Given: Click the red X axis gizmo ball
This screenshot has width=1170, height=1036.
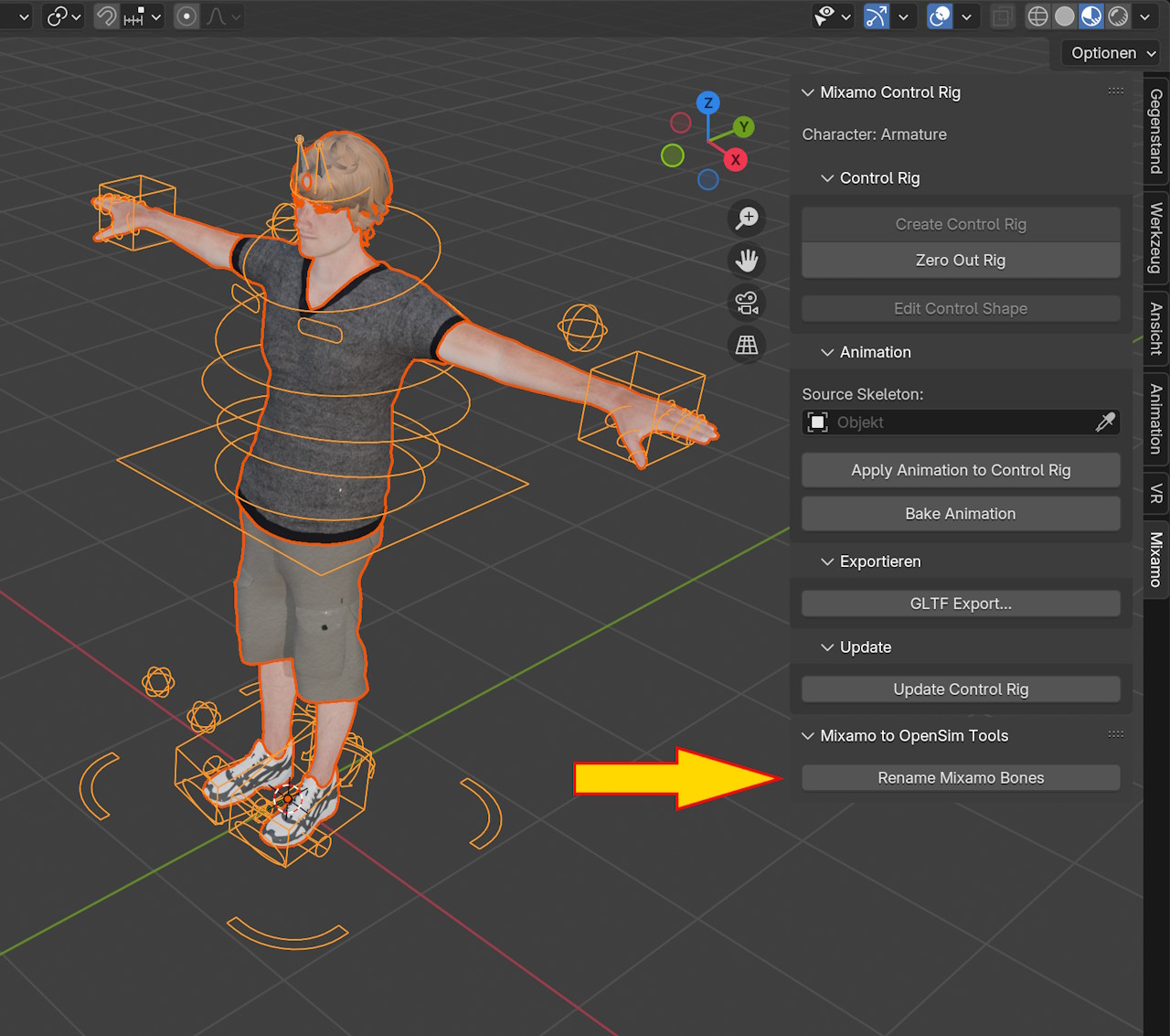Looking at the screenshot, I should 735,160.
